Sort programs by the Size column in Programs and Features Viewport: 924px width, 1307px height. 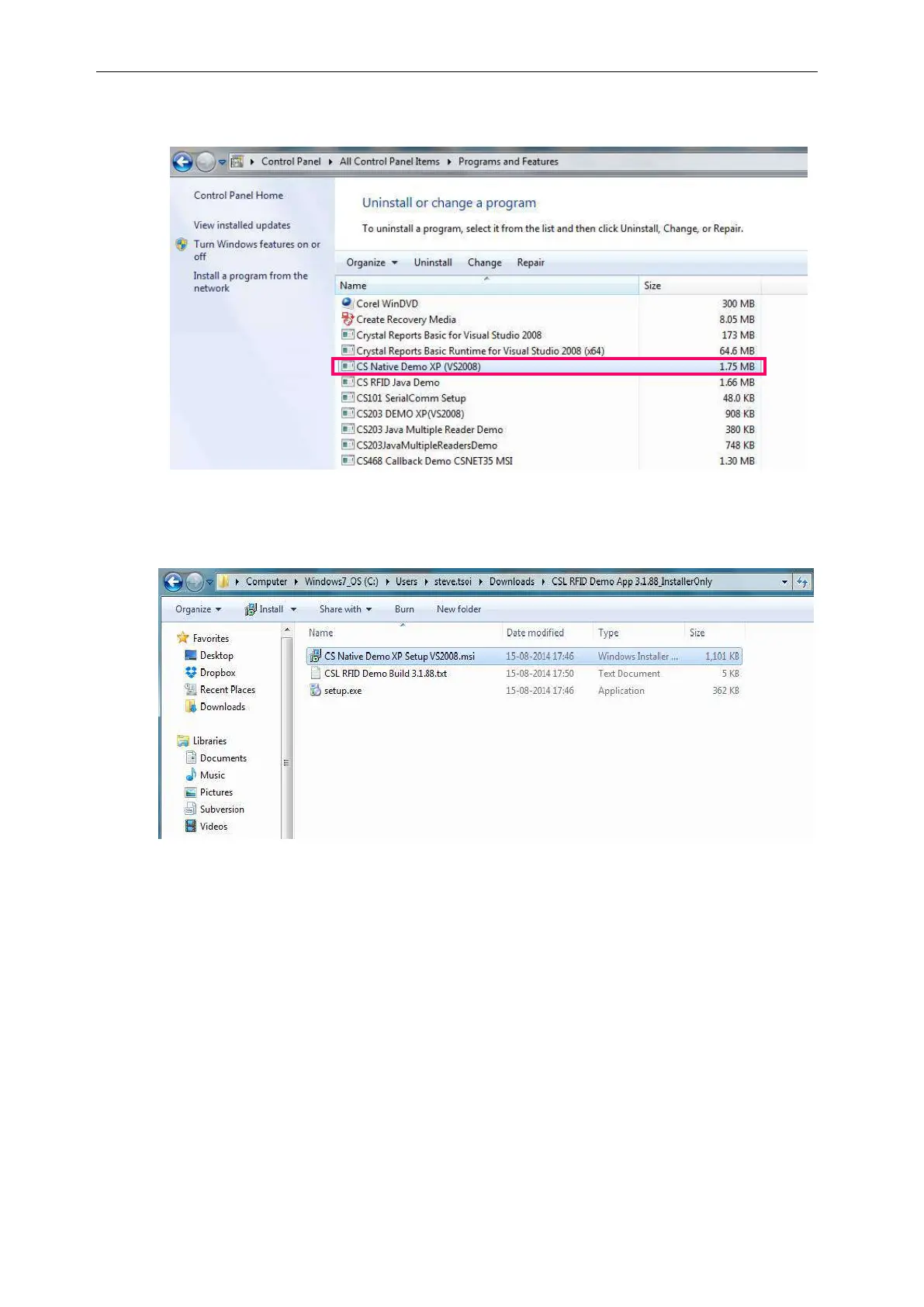point(698,286)
